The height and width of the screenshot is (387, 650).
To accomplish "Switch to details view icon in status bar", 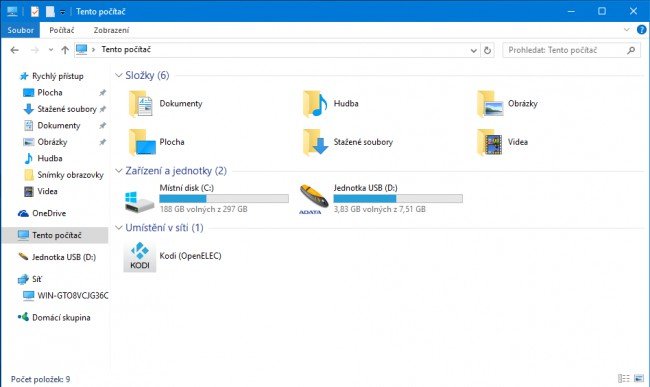I will pyautogui.click(x=623, y=378).
